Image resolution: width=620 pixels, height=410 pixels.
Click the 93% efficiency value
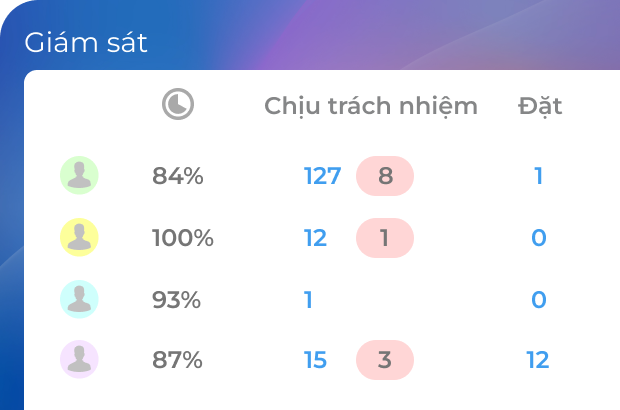tap(177, 299)
